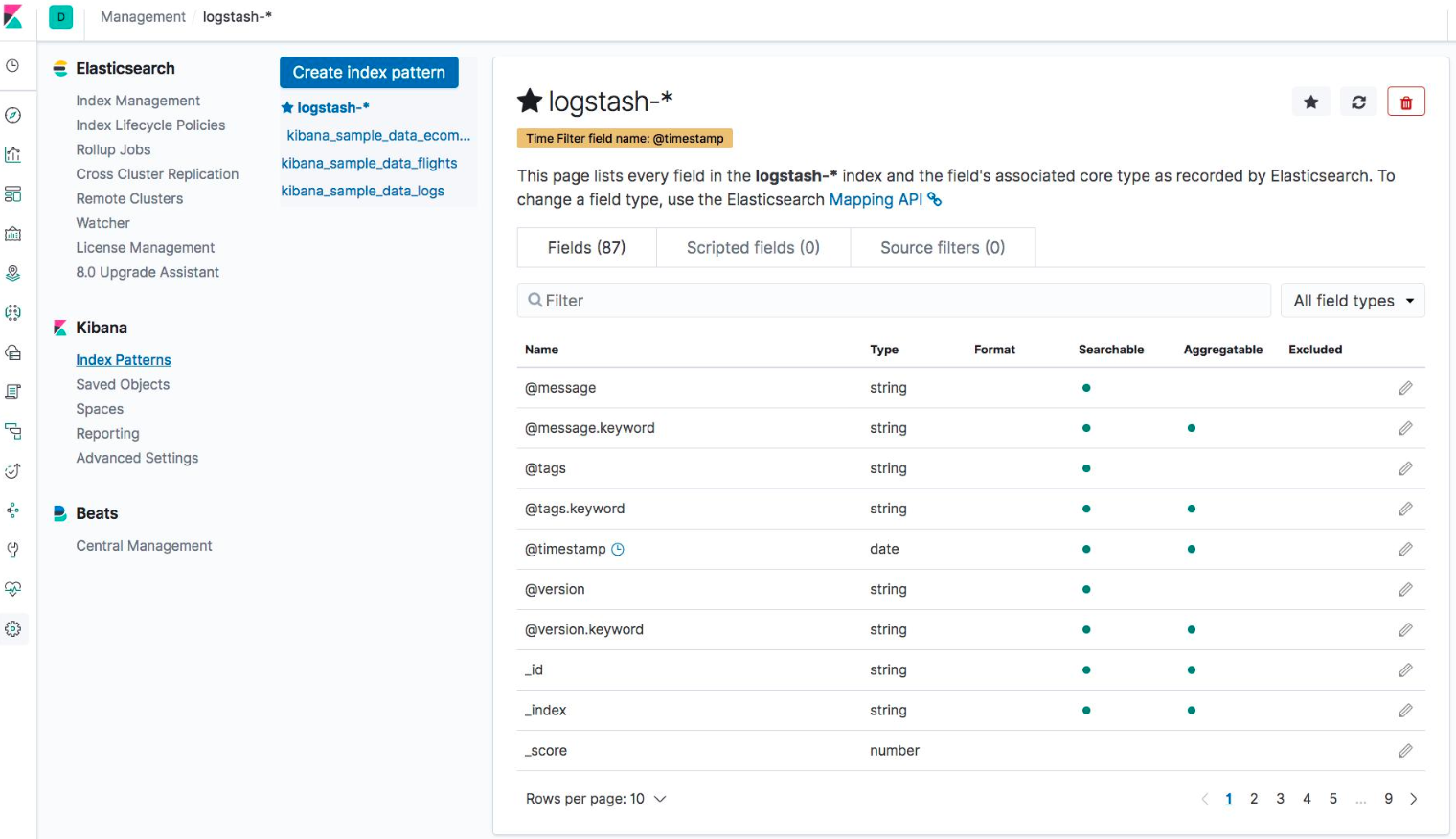The image size is (1456, 839).
Task: Edit the _score field pencil icon
Action: (1405, 750)
